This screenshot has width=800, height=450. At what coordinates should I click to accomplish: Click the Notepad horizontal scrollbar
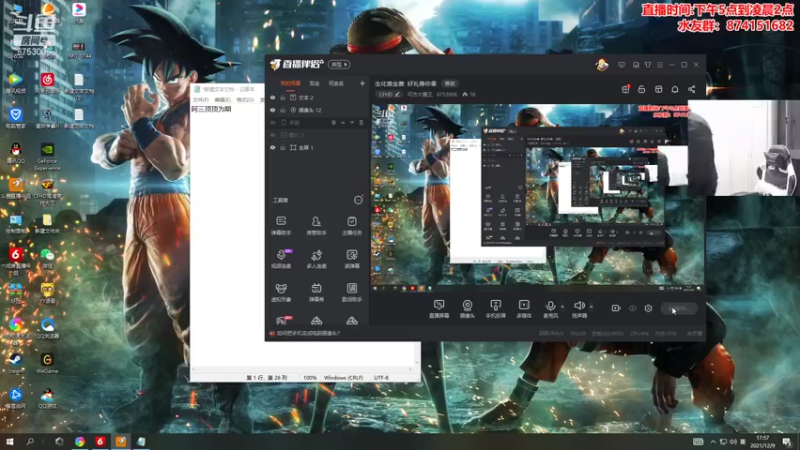(303, 369)
